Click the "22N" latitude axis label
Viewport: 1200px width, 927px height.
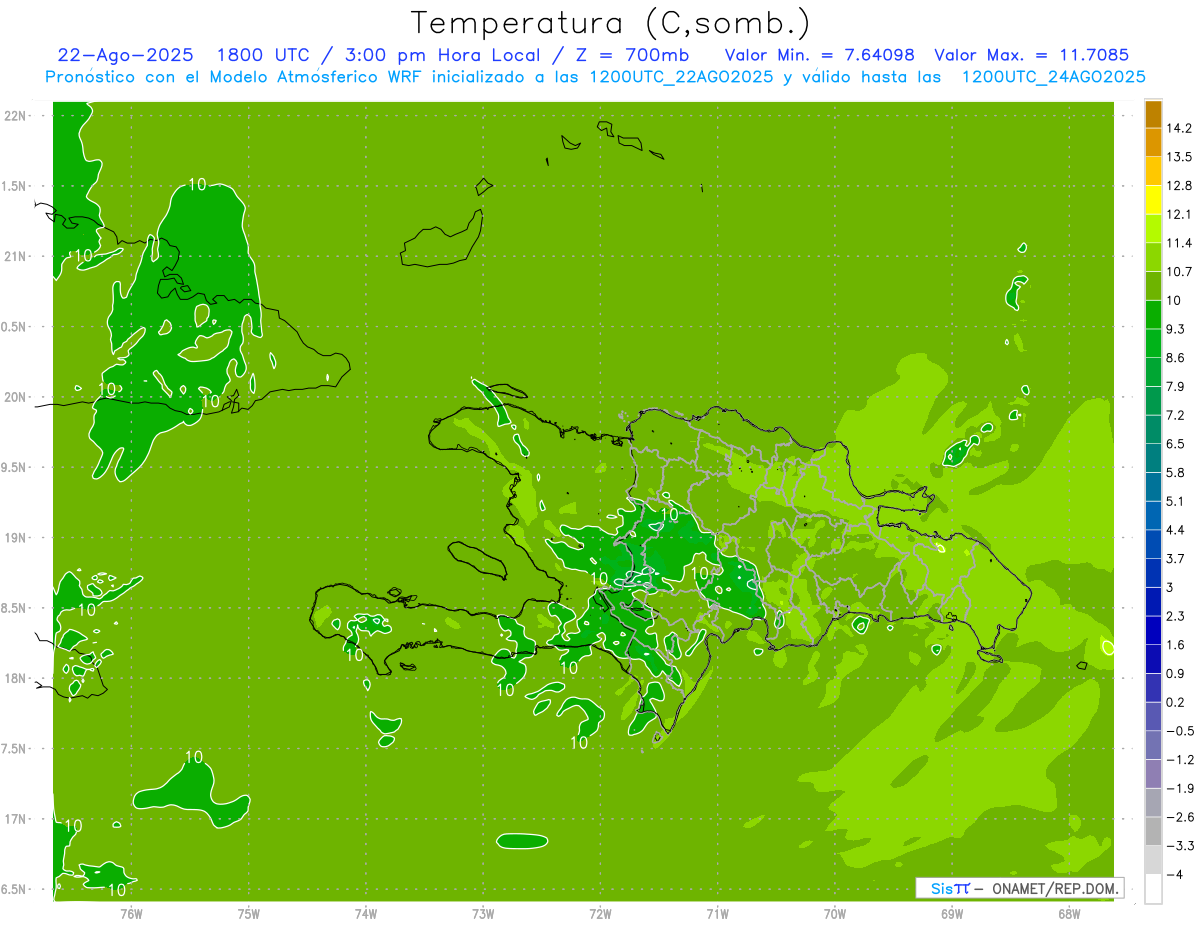[x=15, y=116]
